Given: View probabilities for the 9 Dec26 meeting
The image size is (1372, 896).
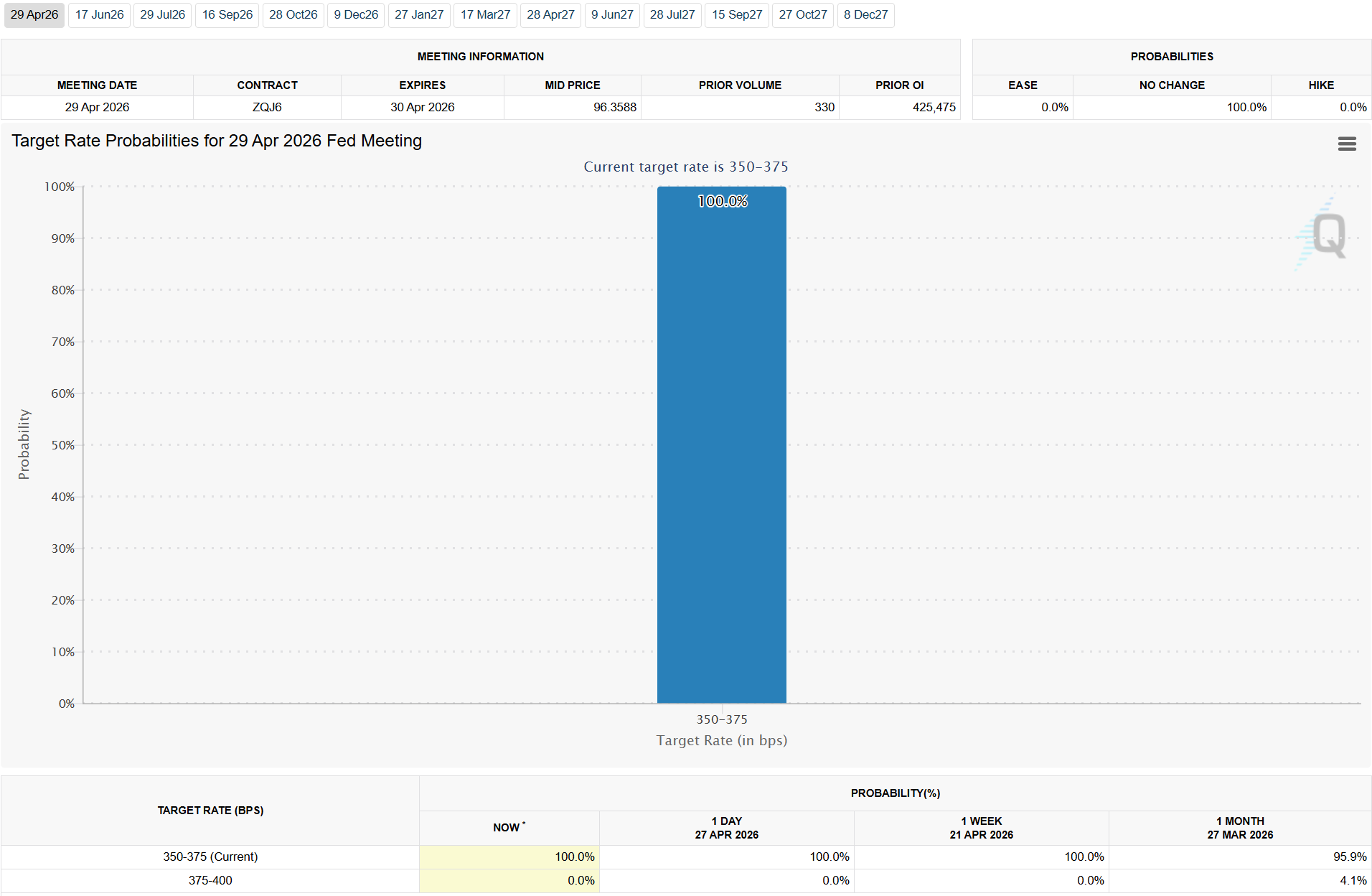Looking at the screenshot, I should (x=355, y=15).
